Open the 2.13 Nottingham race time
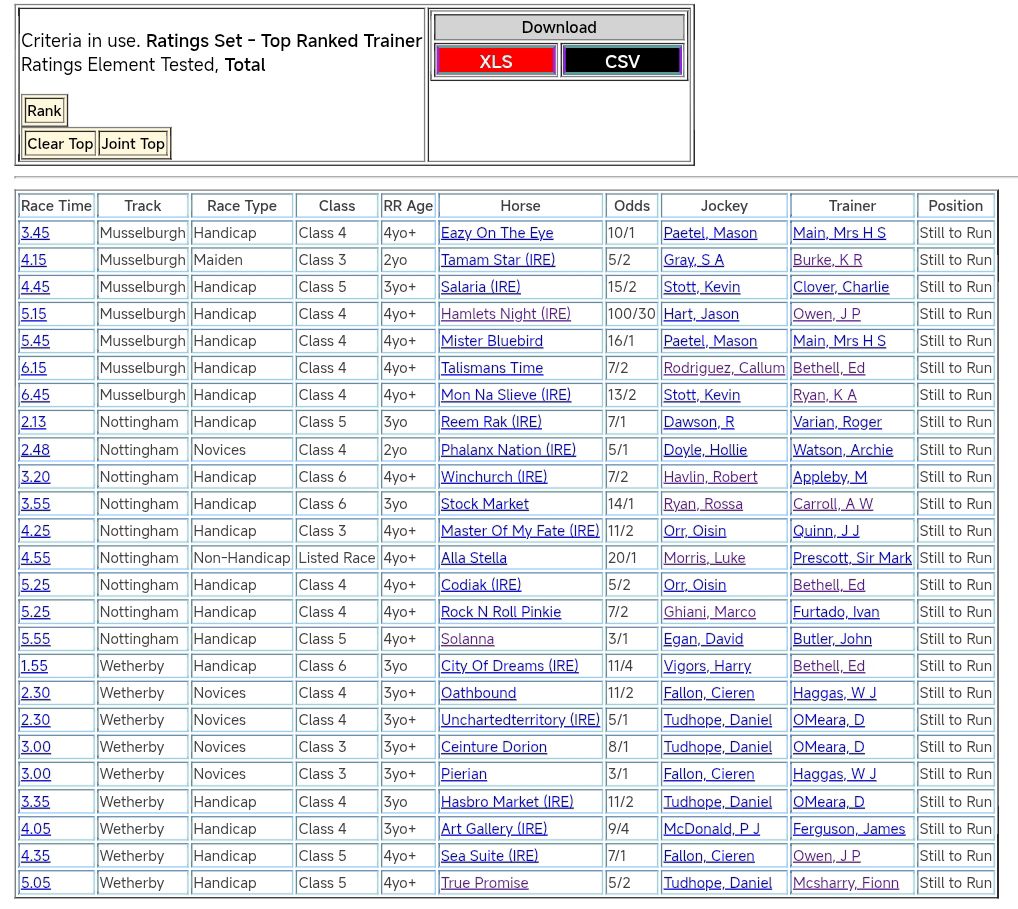The height and width of the screenshot is (909, 1018). click(35, 422)
